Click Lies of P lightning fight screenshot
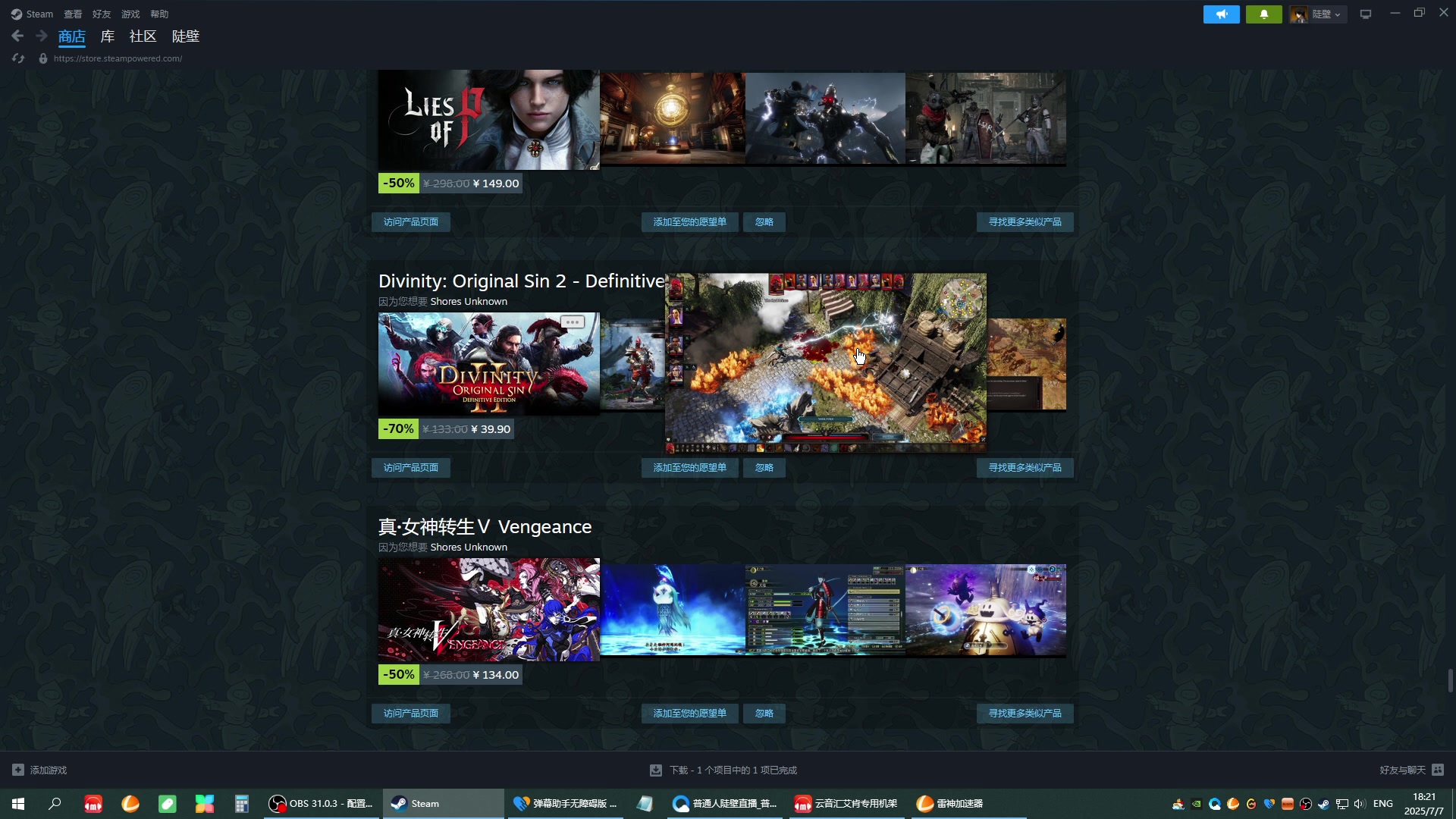The image size is (1456, 819). pos(825,118)
